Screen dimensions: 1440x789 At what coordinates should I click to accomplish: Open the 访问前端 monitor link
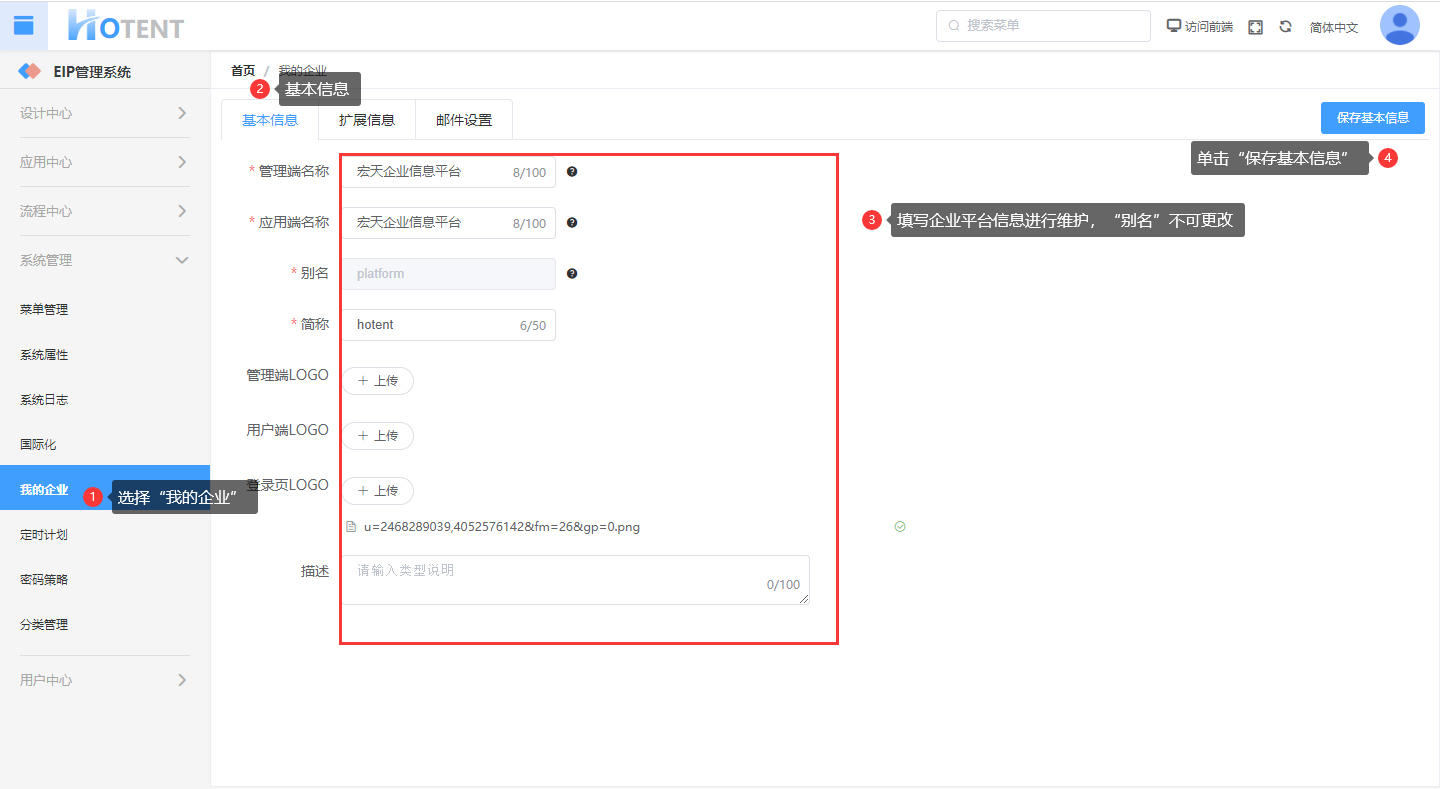point(1200,27)
